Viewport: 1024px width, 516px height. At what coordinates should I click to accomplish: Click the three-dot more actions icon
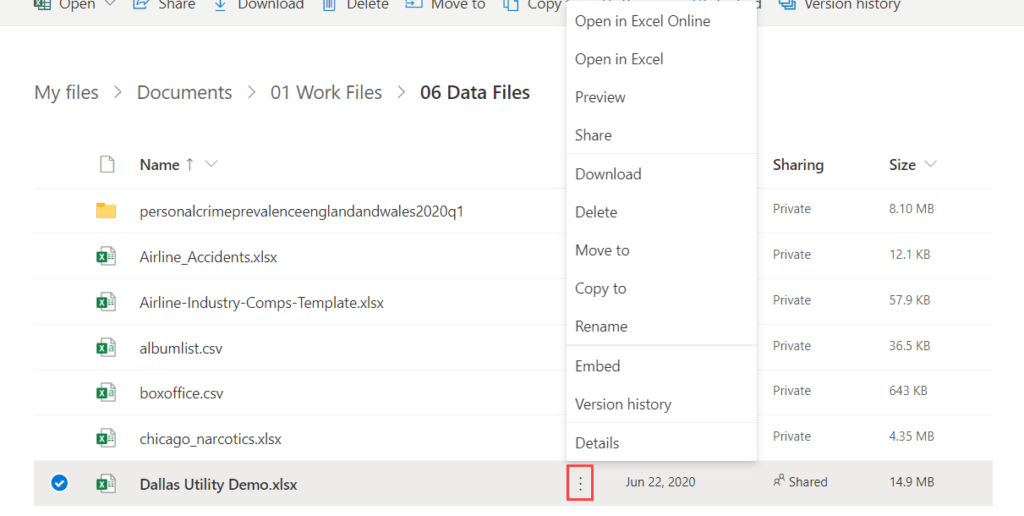coord(580,484)
